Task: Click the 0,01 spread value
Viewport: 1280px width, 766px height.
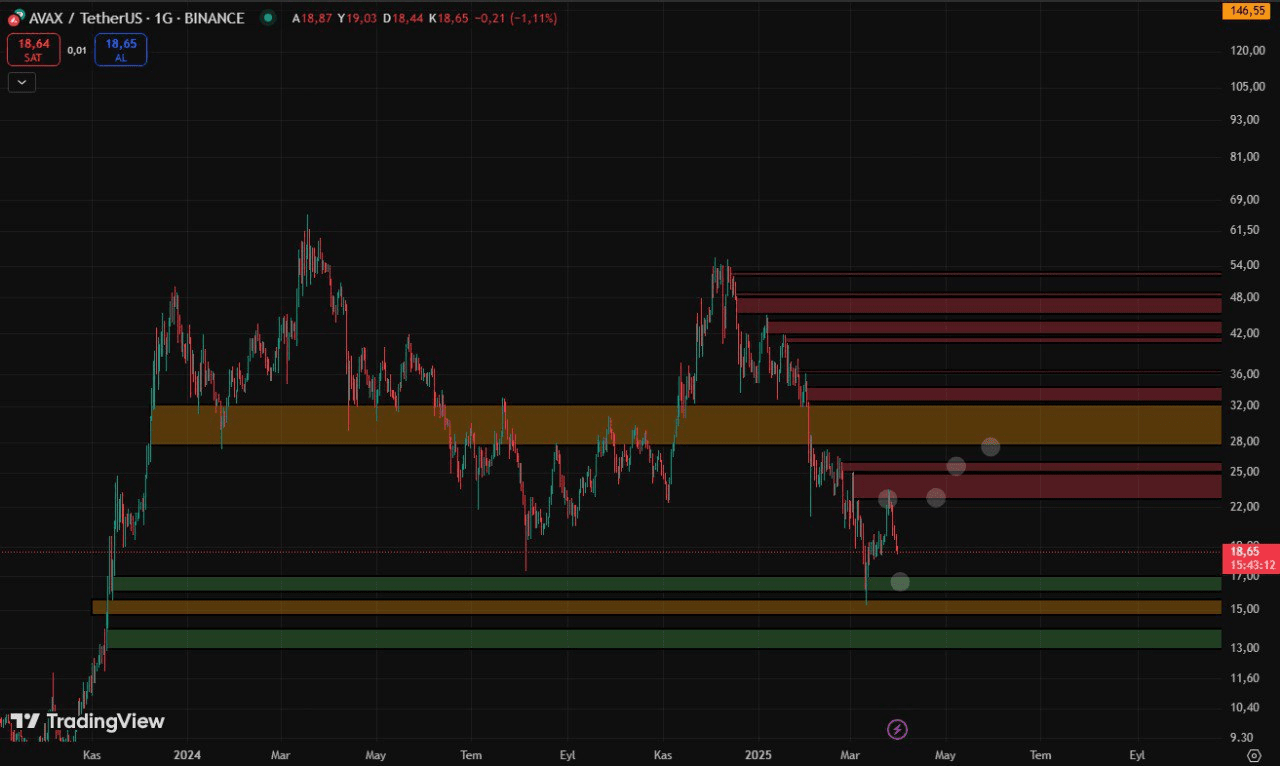Action: (77, 50)
